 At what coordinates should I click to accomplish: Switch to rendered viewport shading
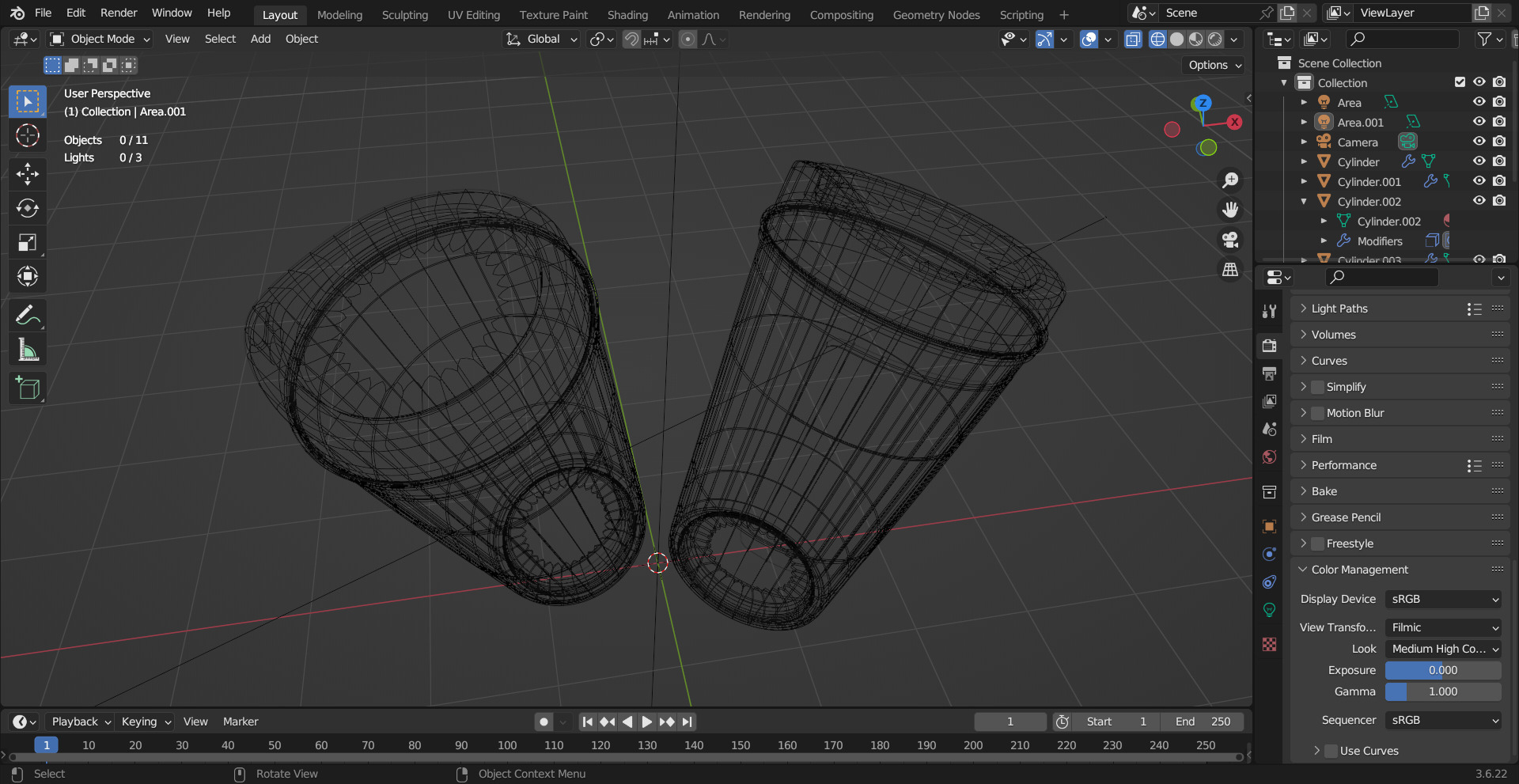pos(1215,39)
